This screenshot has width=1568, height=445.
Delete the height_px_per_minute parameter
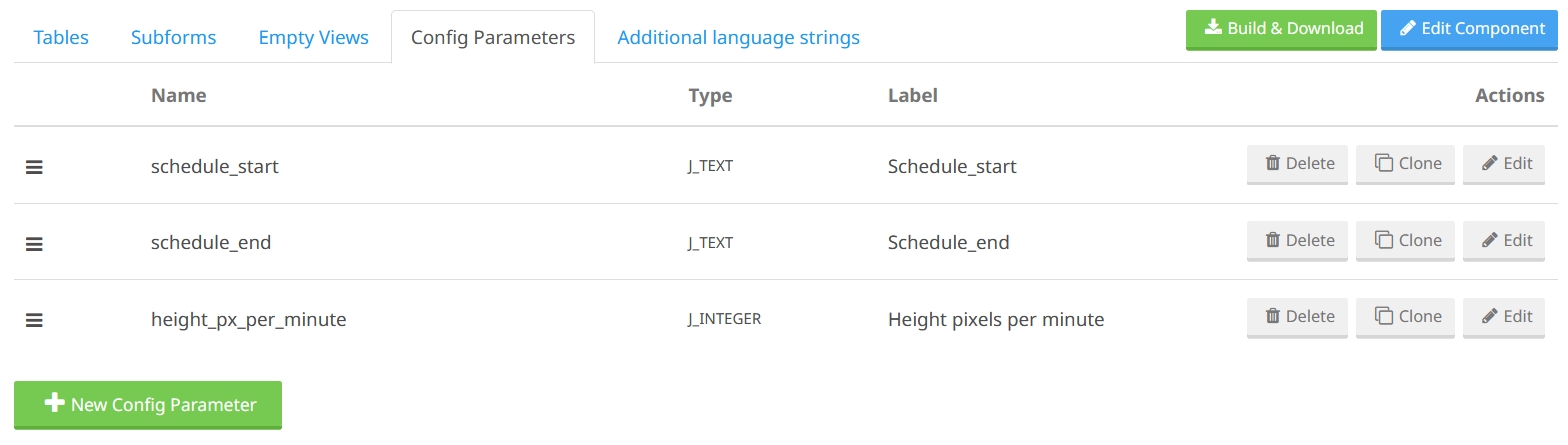(1297, 317)
